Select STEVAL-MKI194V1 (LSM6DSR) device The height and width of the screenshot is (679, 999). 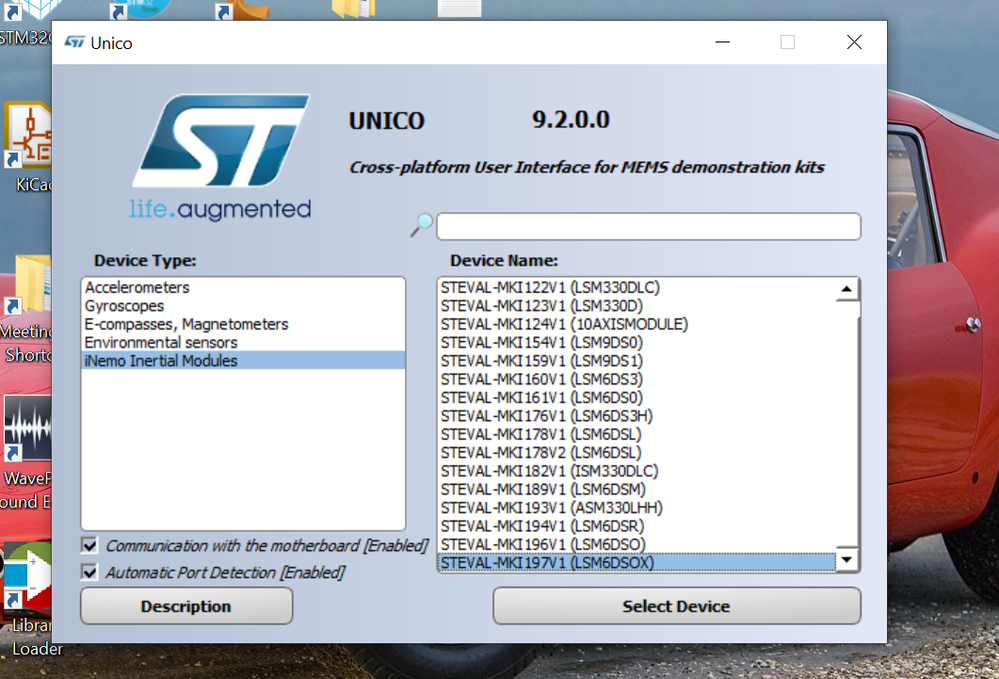point(636,526)
